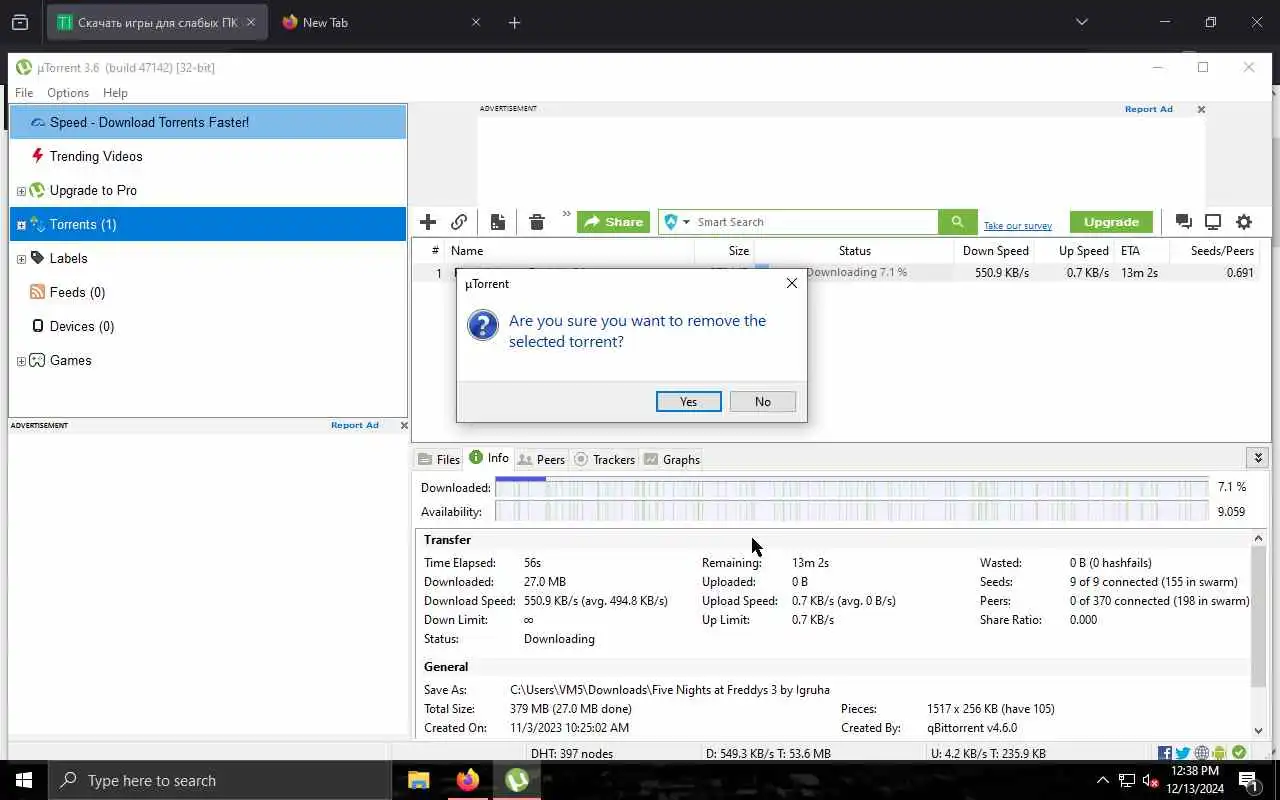This screenshot has height=800, width=1280.
Task: Click the green Upgrade button
Action: click(x=1111, y=222)
